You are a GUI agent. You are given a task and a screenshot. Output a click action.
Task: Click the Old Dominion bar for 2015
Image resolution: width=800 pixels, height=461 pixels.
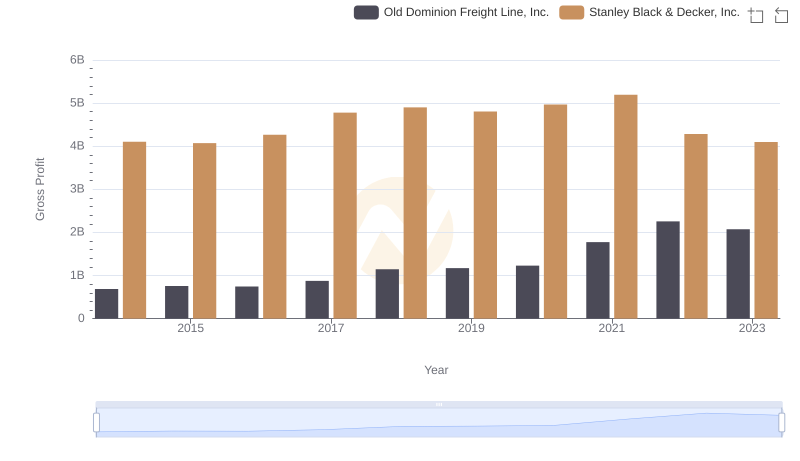(177, 302)
